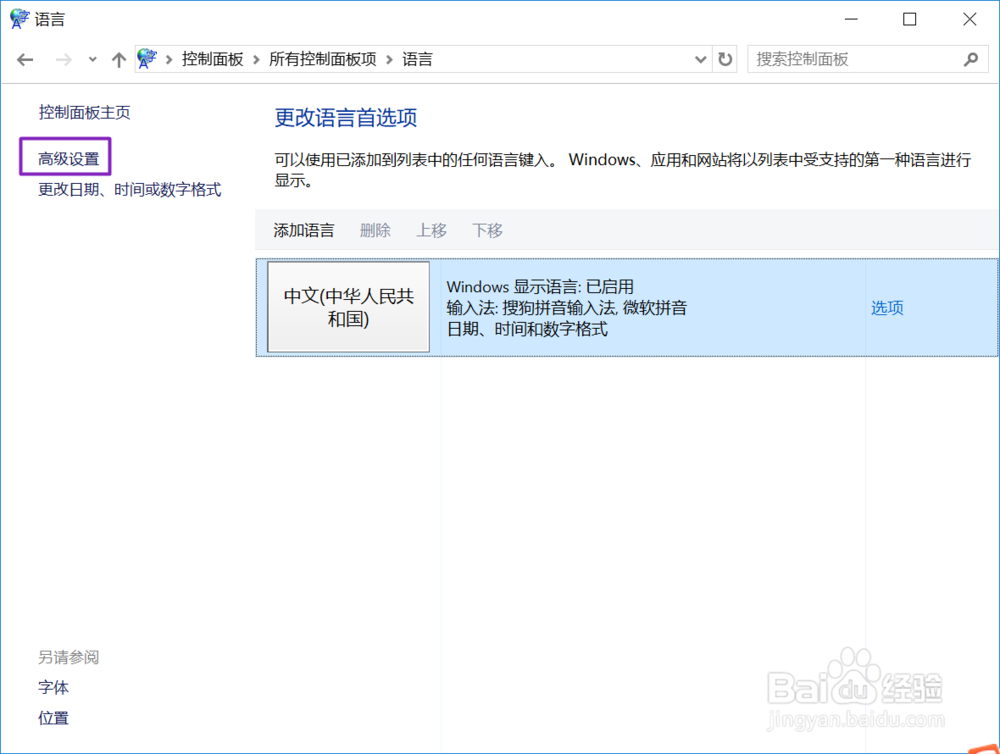The width and height of the screenshot is (1000, 754).
Task: Click the Language globe icon in title bar
Action: pyautogui.click(x=17, y=18)
